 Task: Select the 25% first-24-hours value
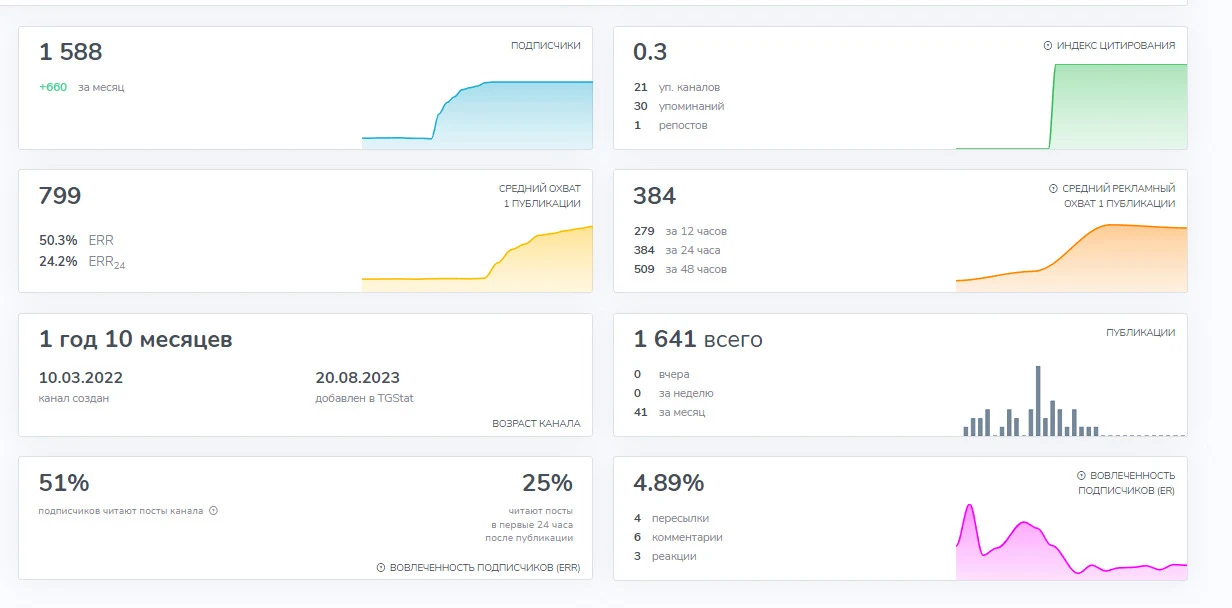(x=547, y=483)
